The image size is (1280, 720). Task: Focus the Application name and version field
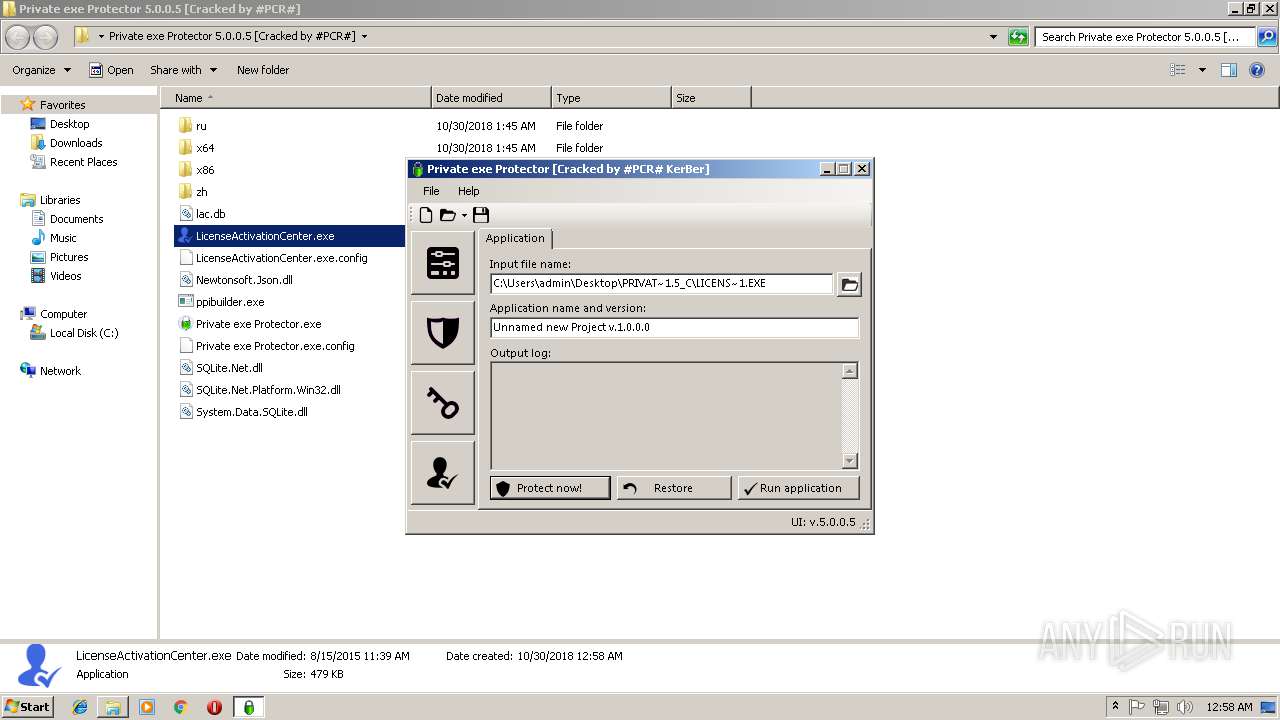point(674,327)
